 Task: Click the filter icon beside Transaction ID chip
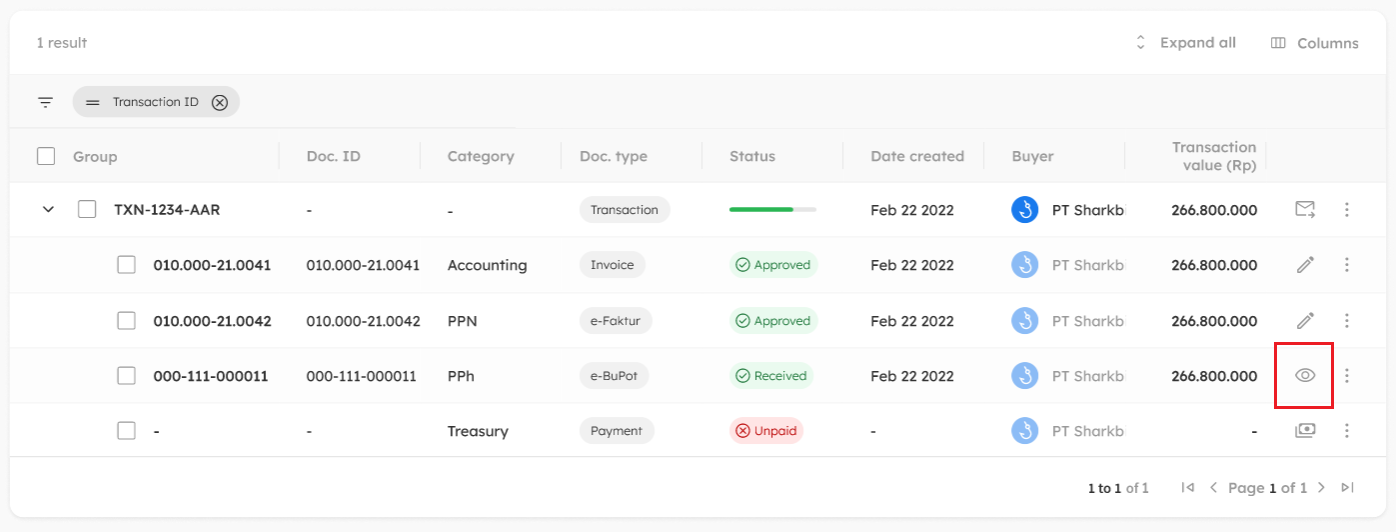45,102
